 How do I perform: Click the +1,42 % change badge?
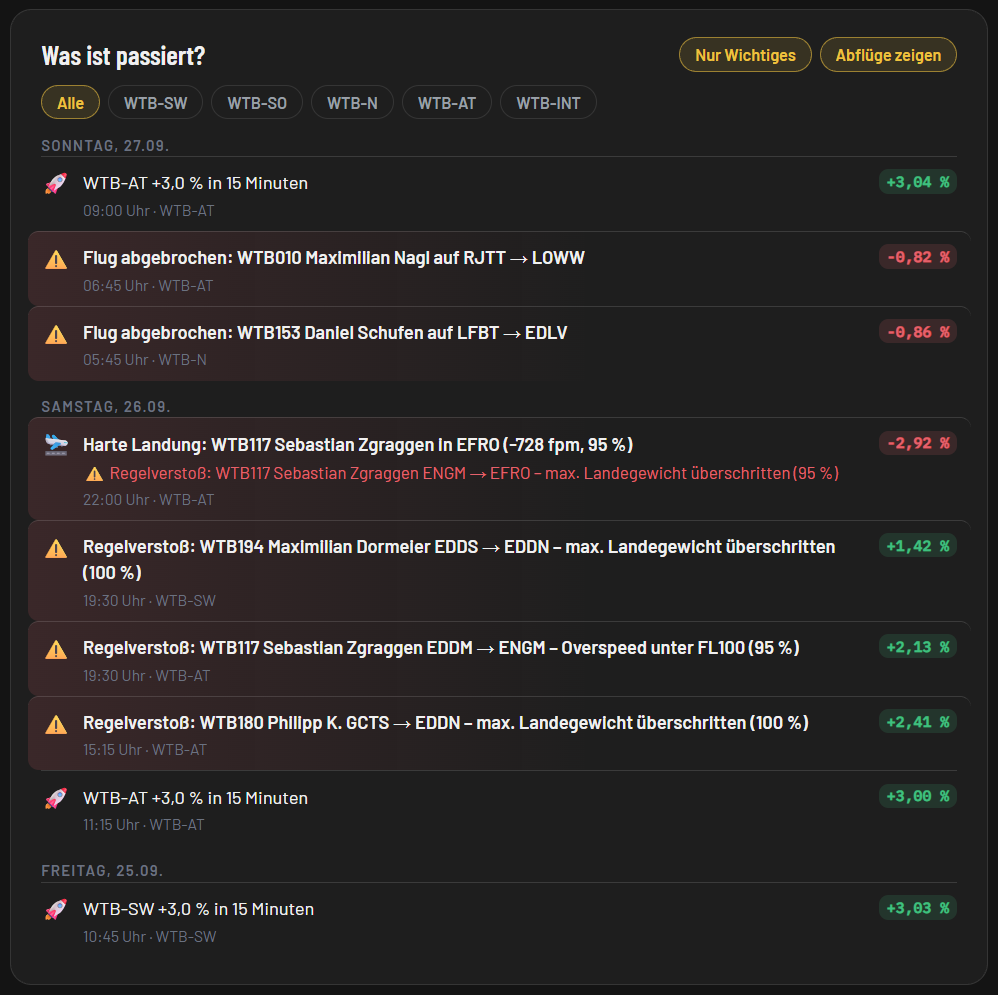click(918, 546)
